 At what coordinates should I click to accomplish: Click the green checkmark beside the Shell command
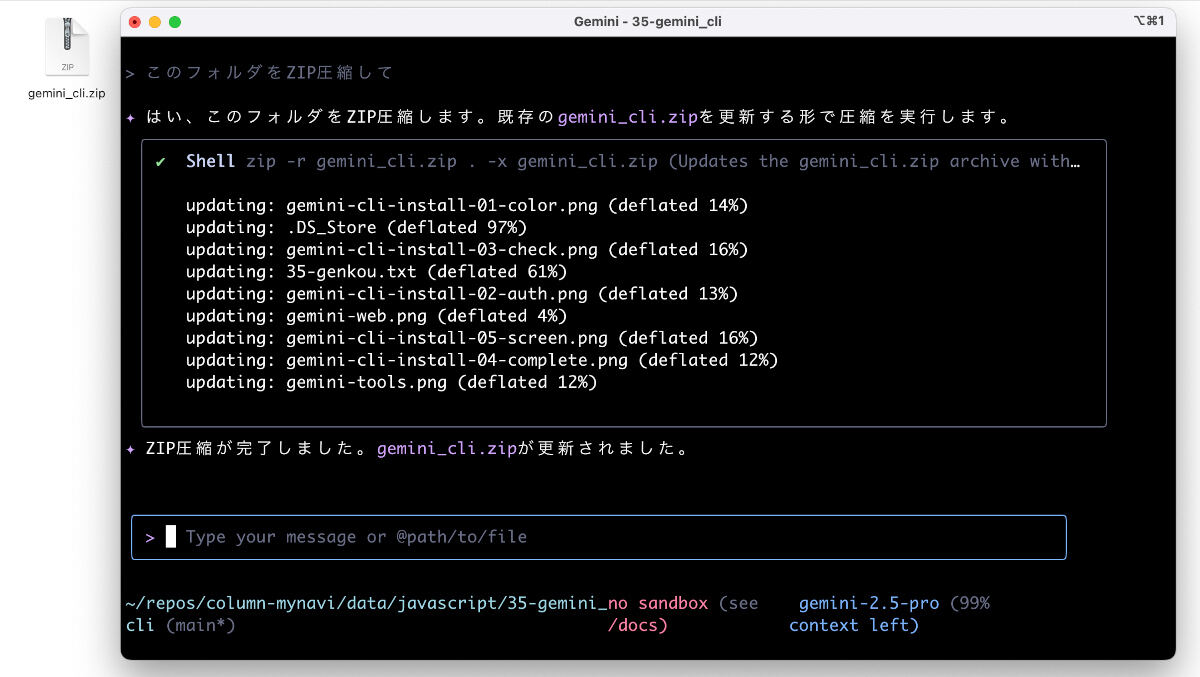tap(160, 161)
